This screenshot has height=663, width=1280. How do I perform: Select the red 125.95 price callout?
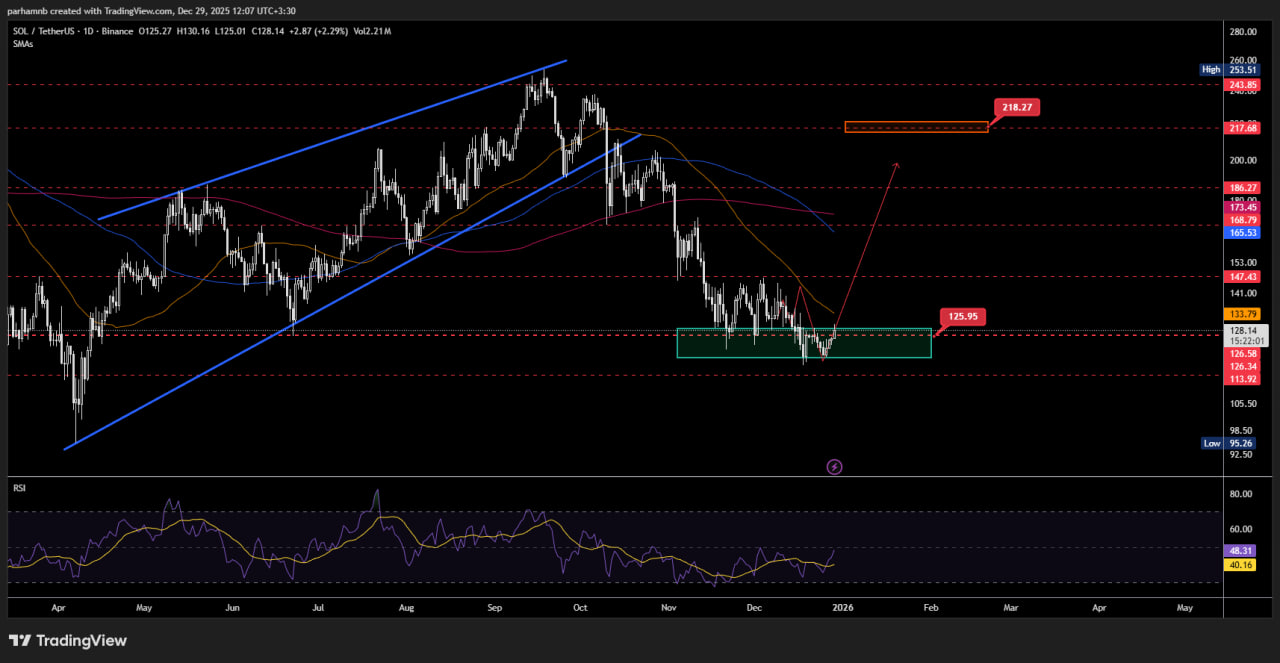961,317
